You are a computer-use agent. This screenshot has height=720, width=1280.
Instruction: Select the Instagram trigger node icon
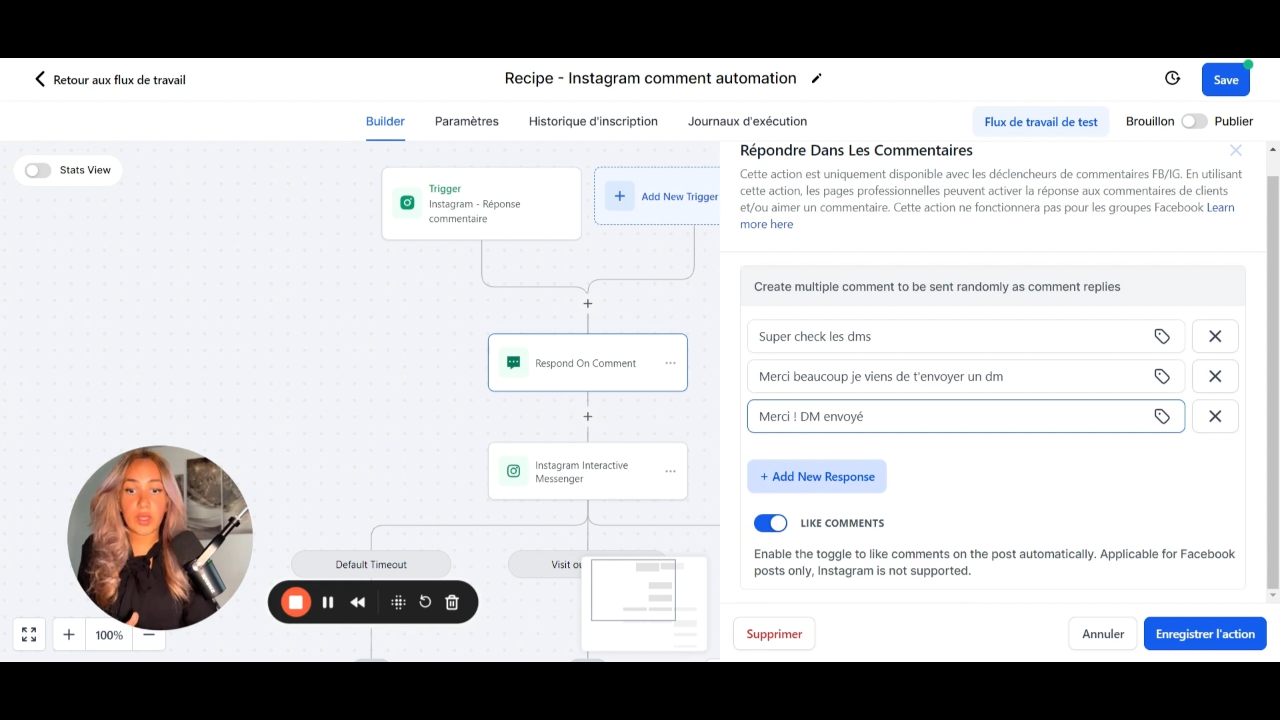pos(407,203)
